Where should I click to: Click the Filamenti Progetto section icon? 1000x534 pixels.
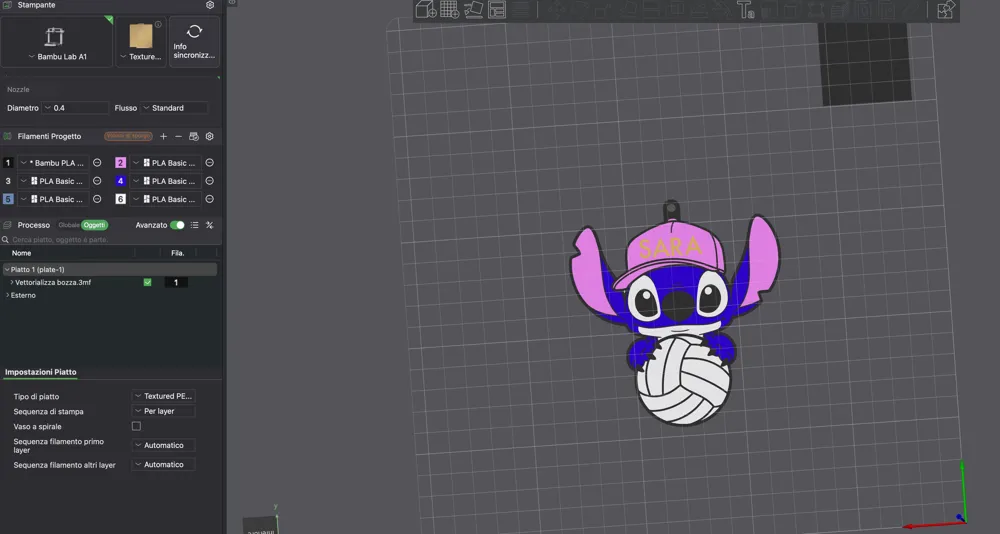tap(8, 136)
